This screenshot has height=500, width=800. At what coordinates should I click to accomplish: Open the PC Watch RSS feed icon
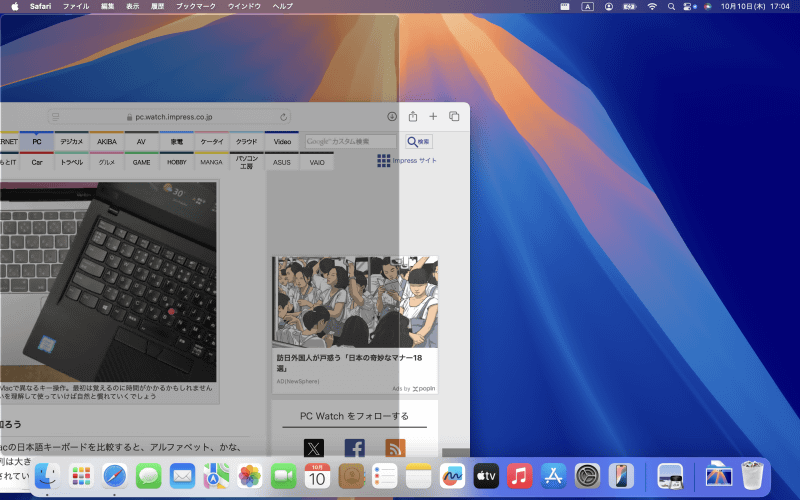[x=395, y=448]
